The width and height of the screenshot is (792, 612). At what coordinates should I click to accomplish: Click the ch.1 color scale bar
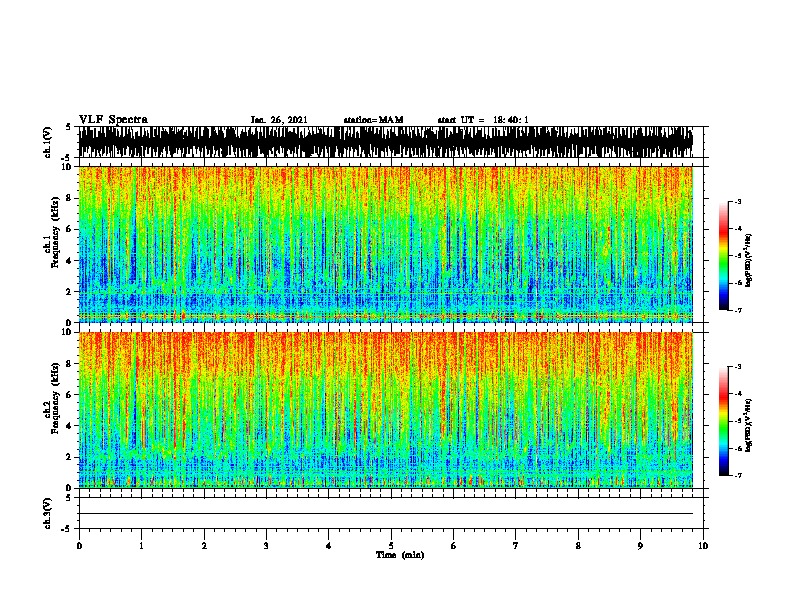(x=724, y=256)
